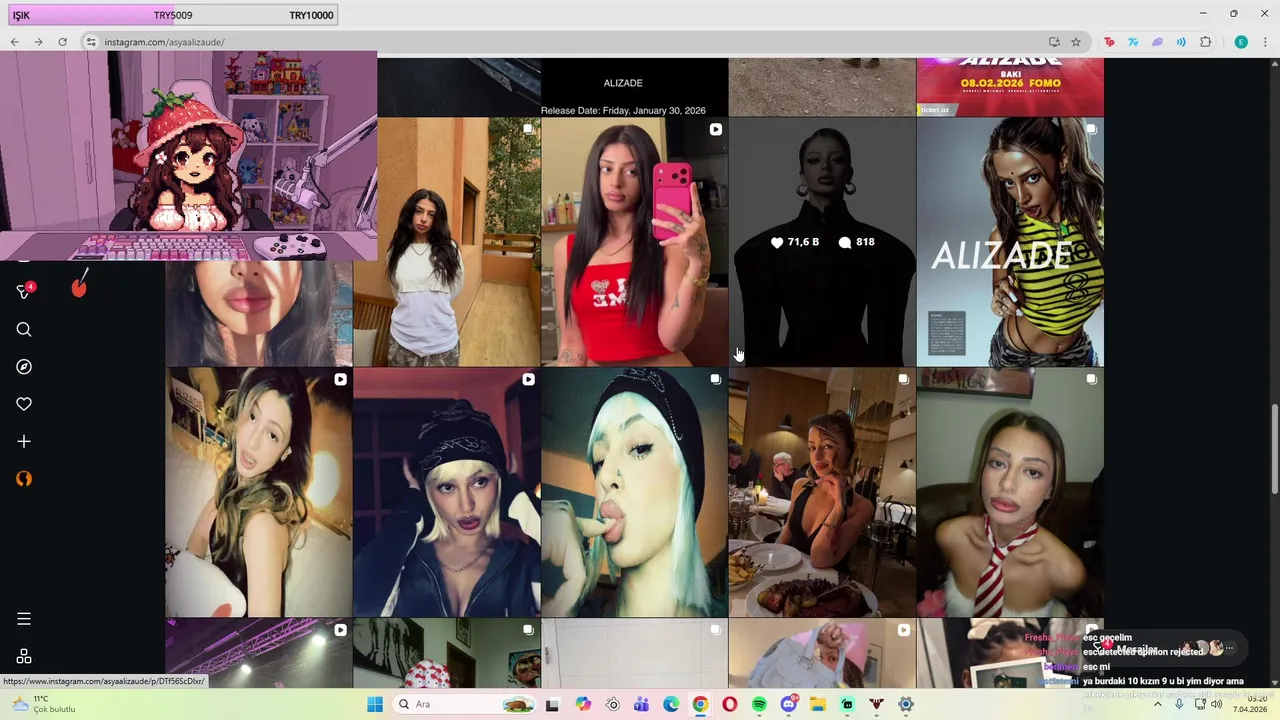The width and height of the screenshot is (1280, 720).
Task: Open the Explore compass icon
Action: [24, 367]
